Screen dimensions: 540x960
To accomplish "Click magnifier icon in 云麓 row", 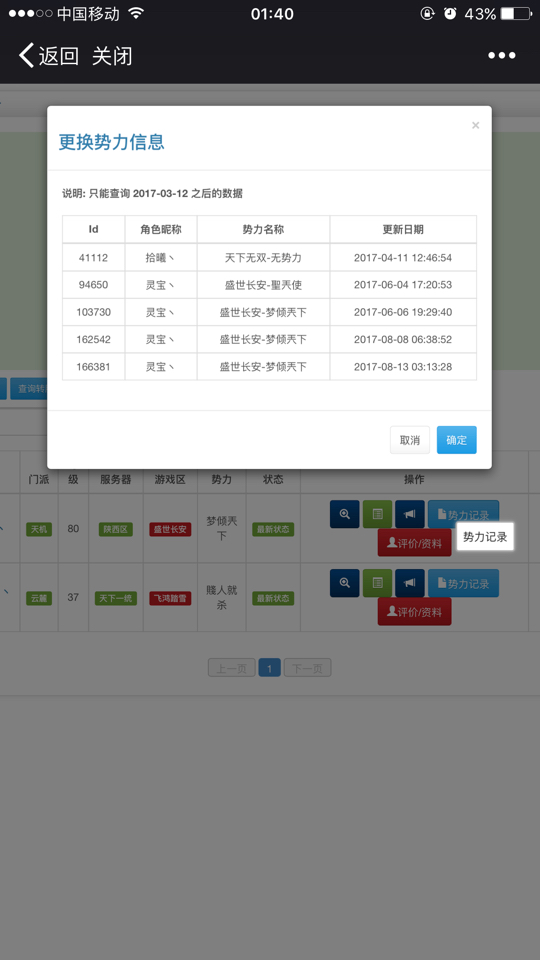I will point(345,583).
